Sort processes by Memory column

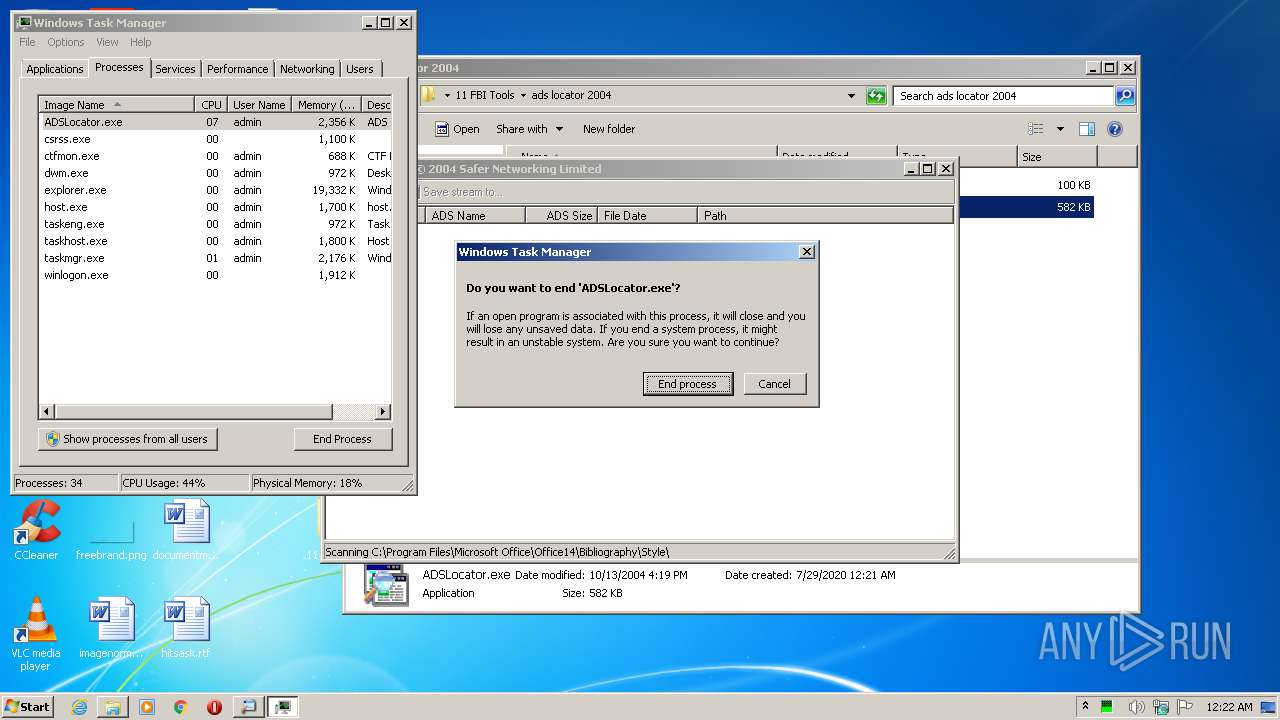(x=326, y=105)
